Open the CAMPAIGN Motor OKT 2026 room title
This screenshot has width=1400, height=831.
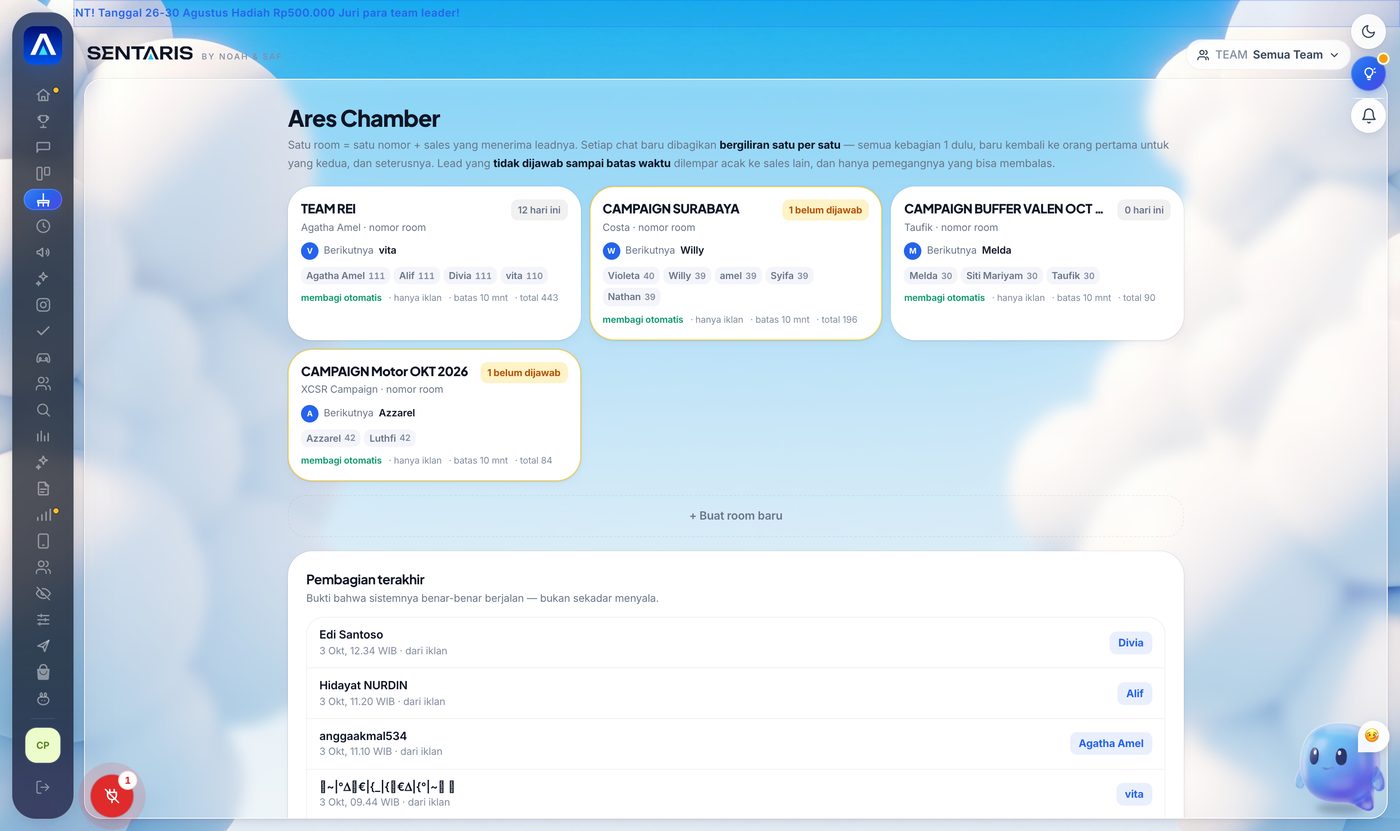[x=384, y=372]
